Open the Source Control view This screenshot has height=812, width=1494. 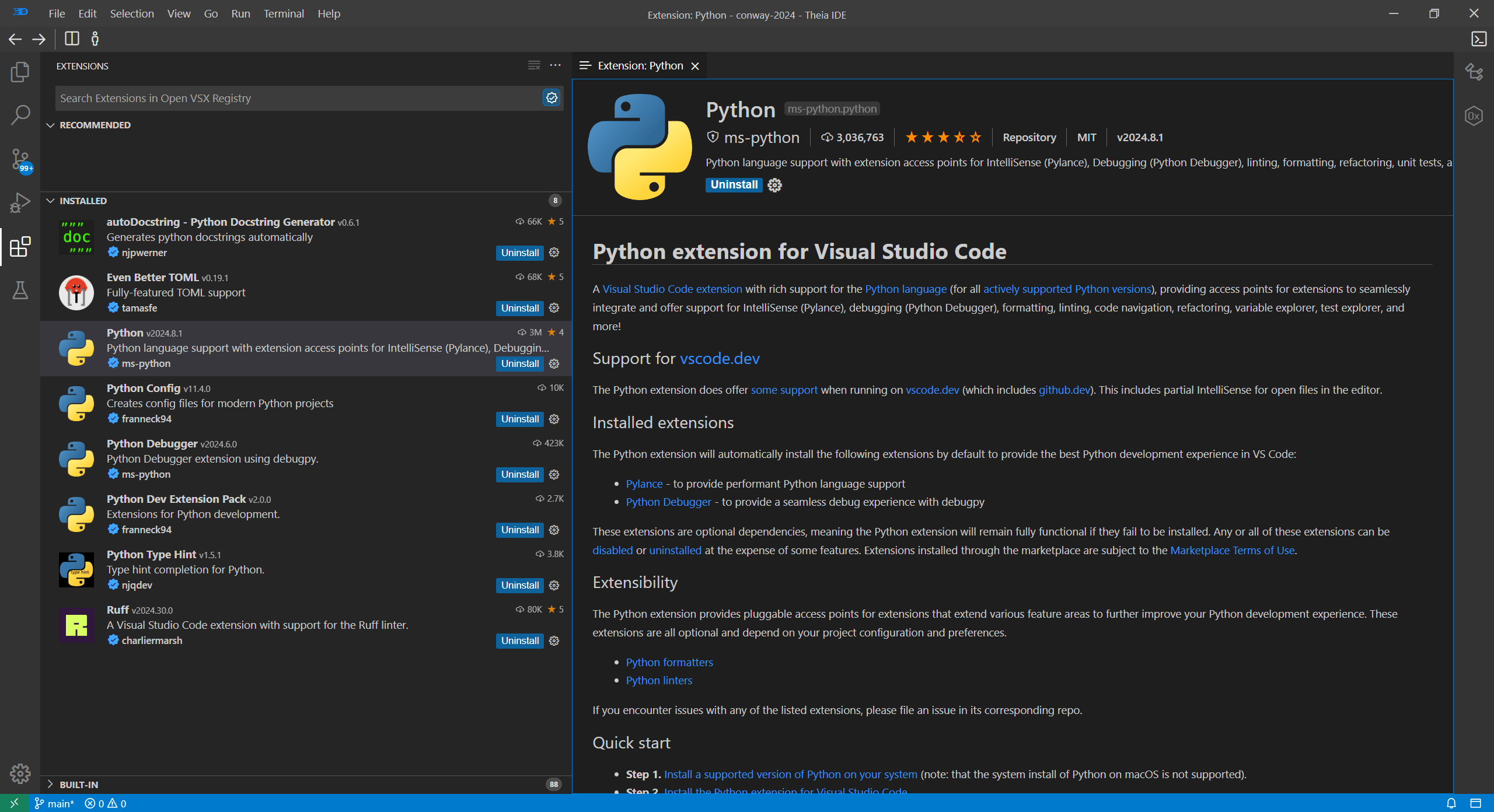20,159
